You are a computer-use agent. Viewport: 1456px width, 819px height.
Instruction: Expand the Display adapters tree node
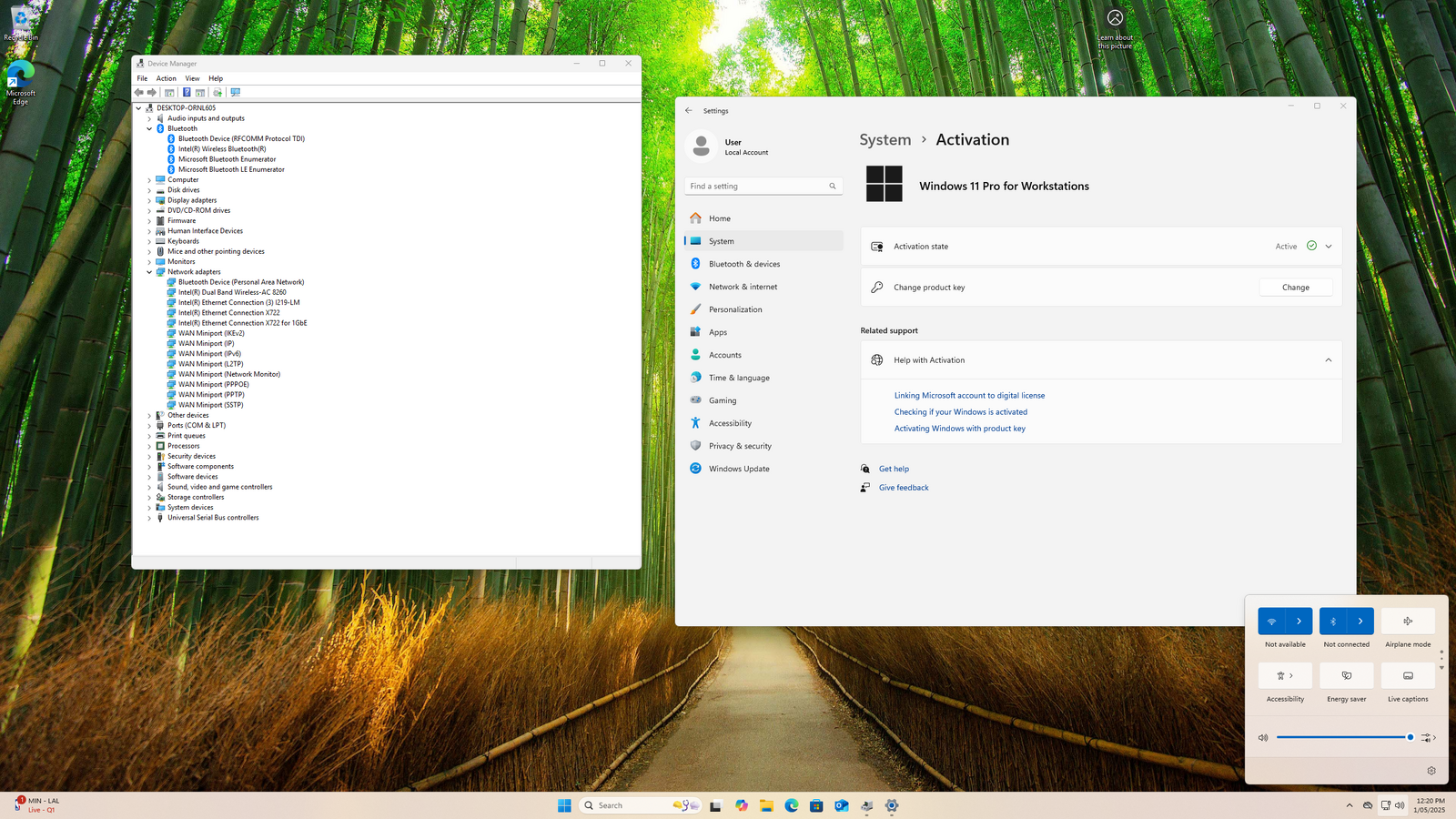150,200
